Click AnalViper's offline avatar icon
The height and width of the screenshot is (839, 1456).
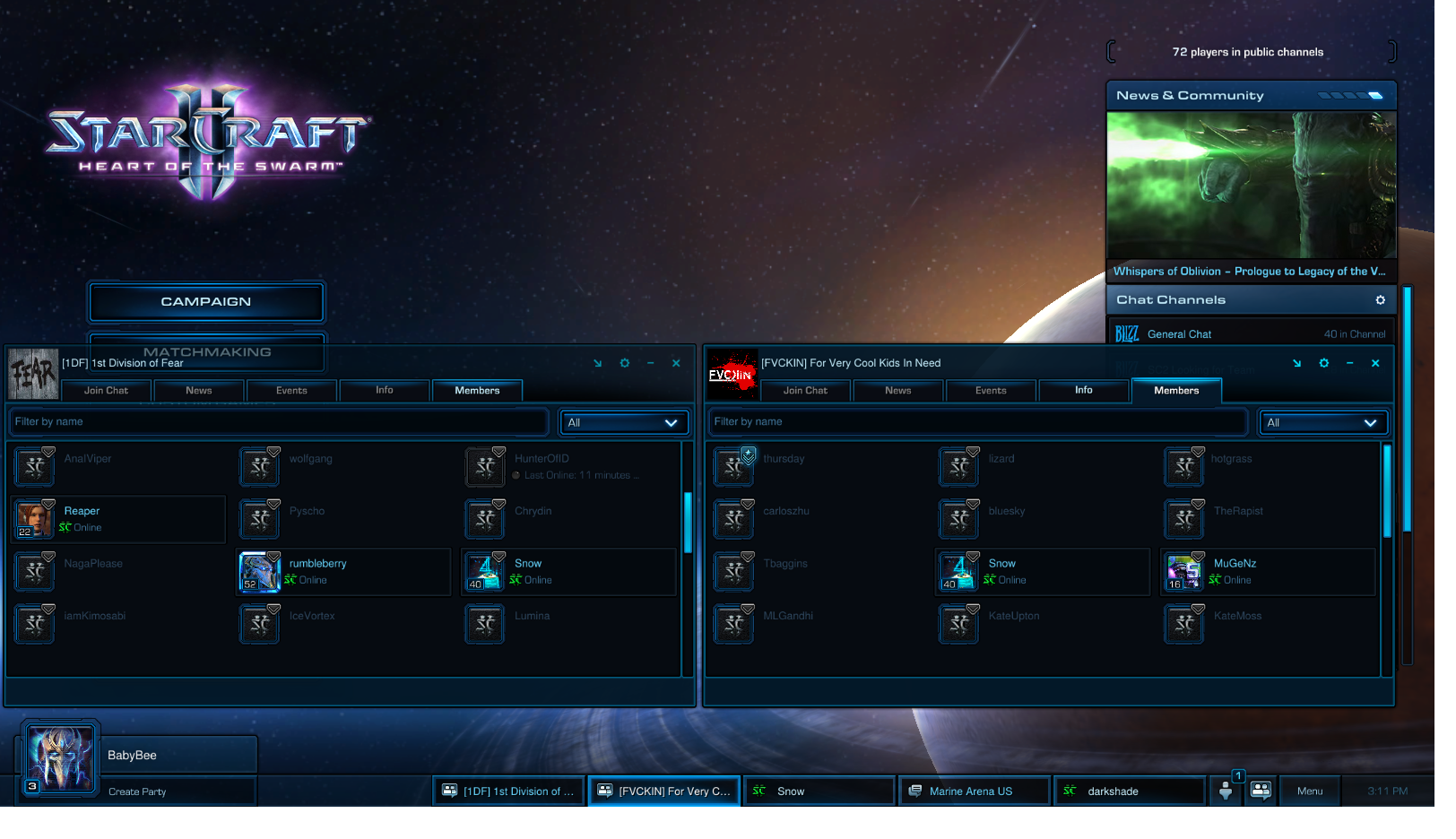tap(35, 467)
